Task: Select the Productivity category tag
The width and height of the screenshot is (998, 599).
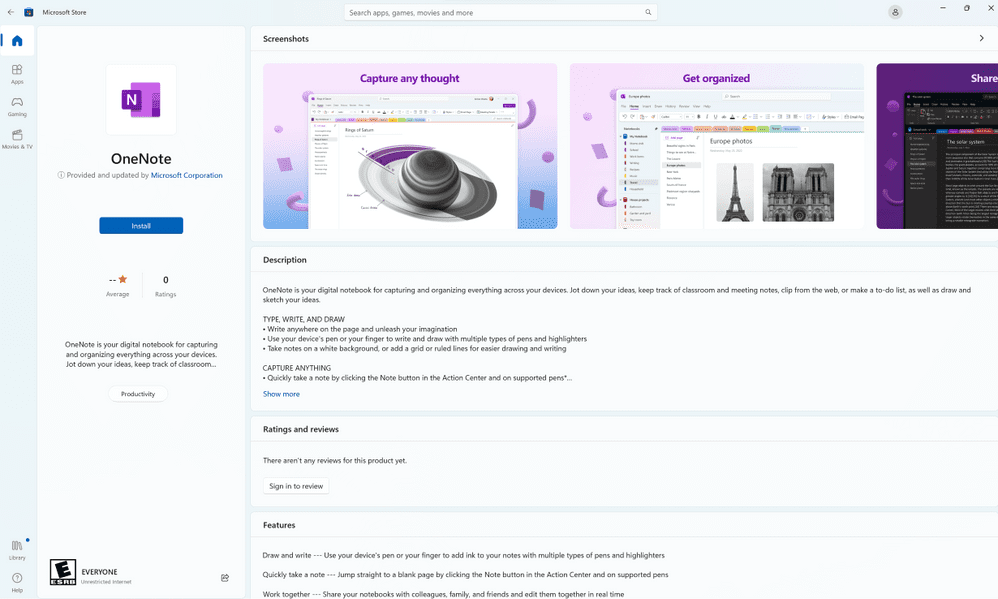Action: [x=138, y=393]
